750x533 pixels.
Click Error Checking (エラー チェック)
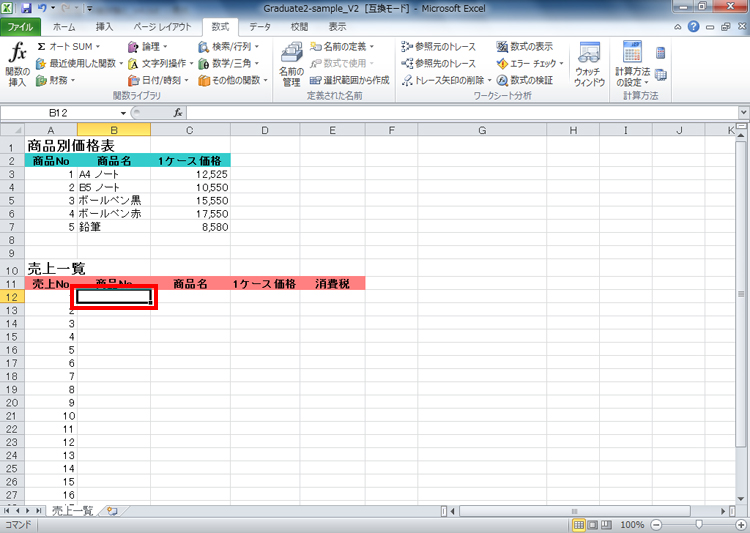(526, 63)
